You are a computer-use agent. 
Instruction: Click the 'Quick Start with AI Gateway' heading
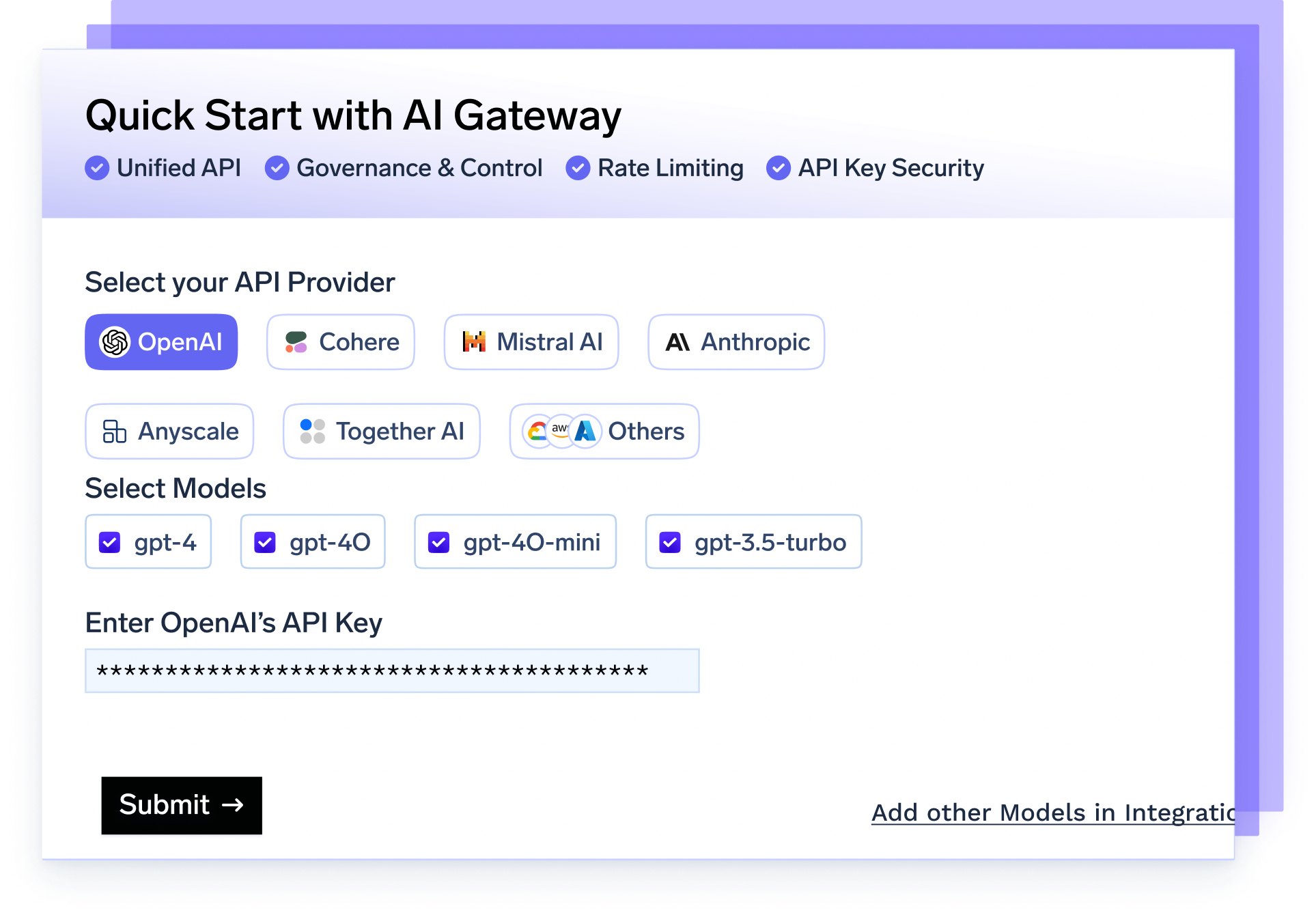coord(354,115)
